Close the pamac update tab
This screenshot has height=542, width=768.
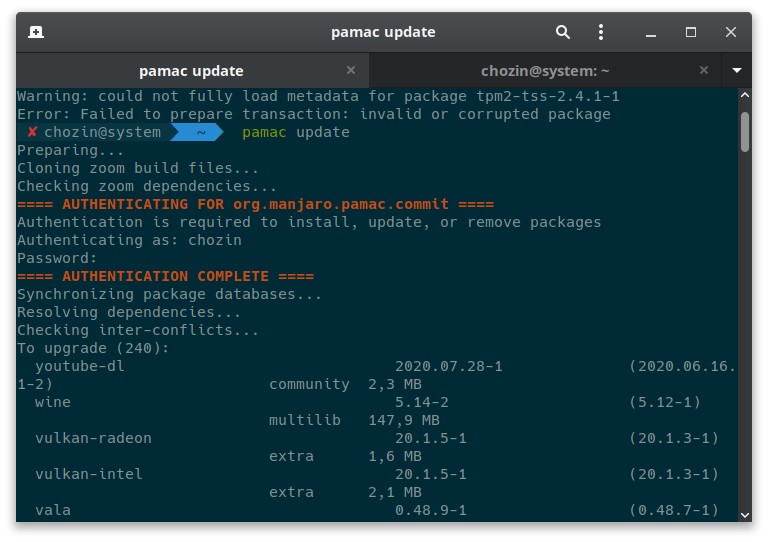coord(351,70)
